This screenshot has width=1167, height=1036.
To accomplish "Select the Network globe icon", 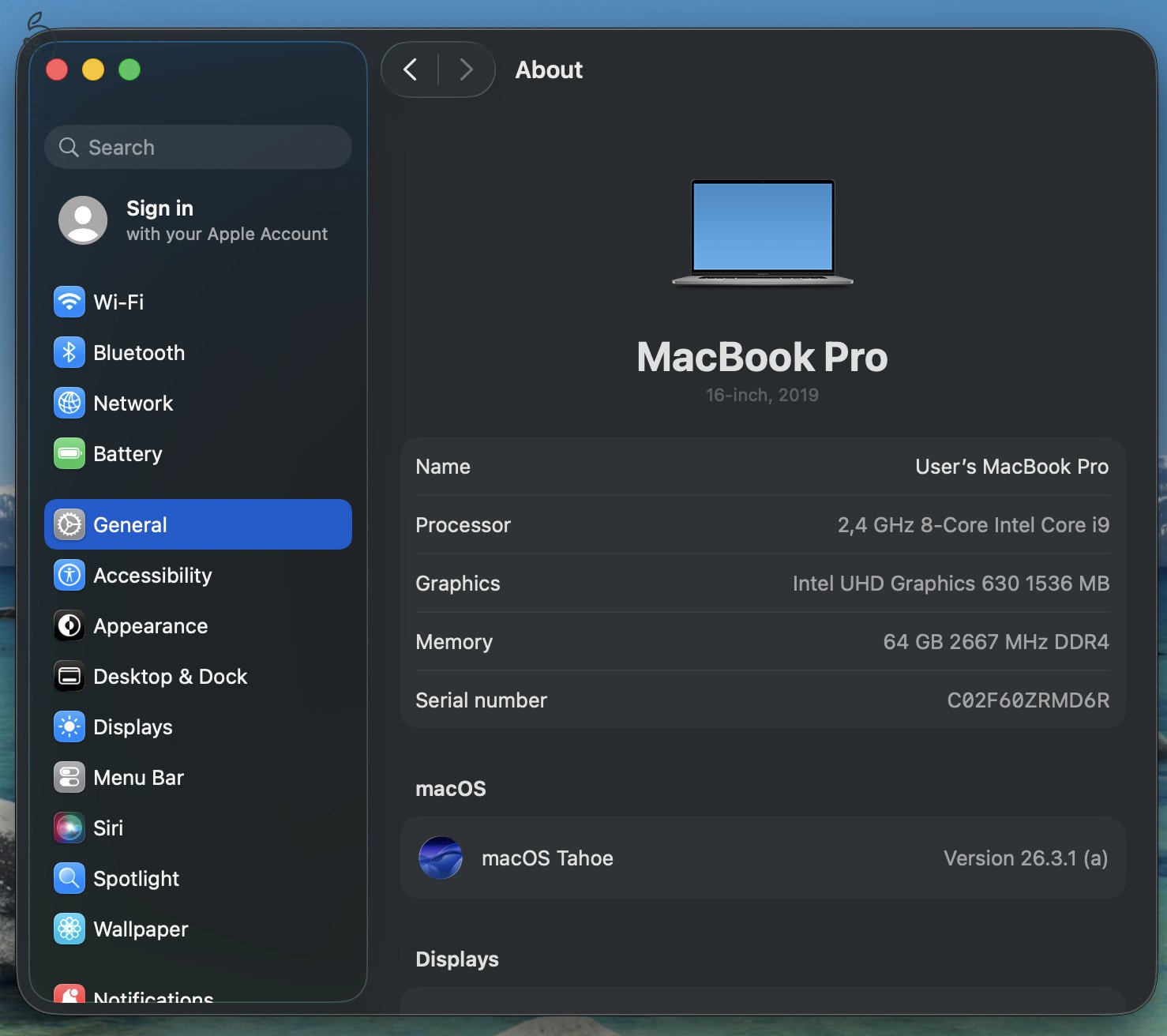I will point(69,403).
